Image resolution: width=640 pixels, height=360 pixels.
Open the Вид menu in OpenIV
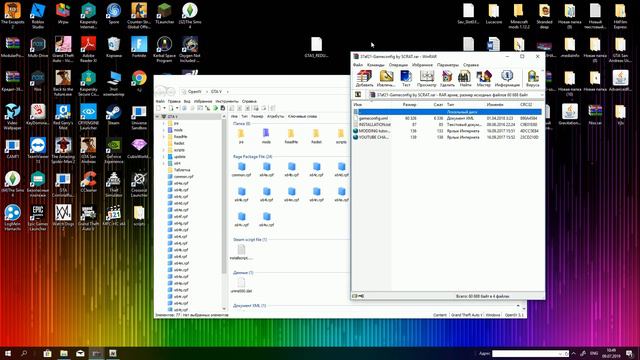click(187, 101)
